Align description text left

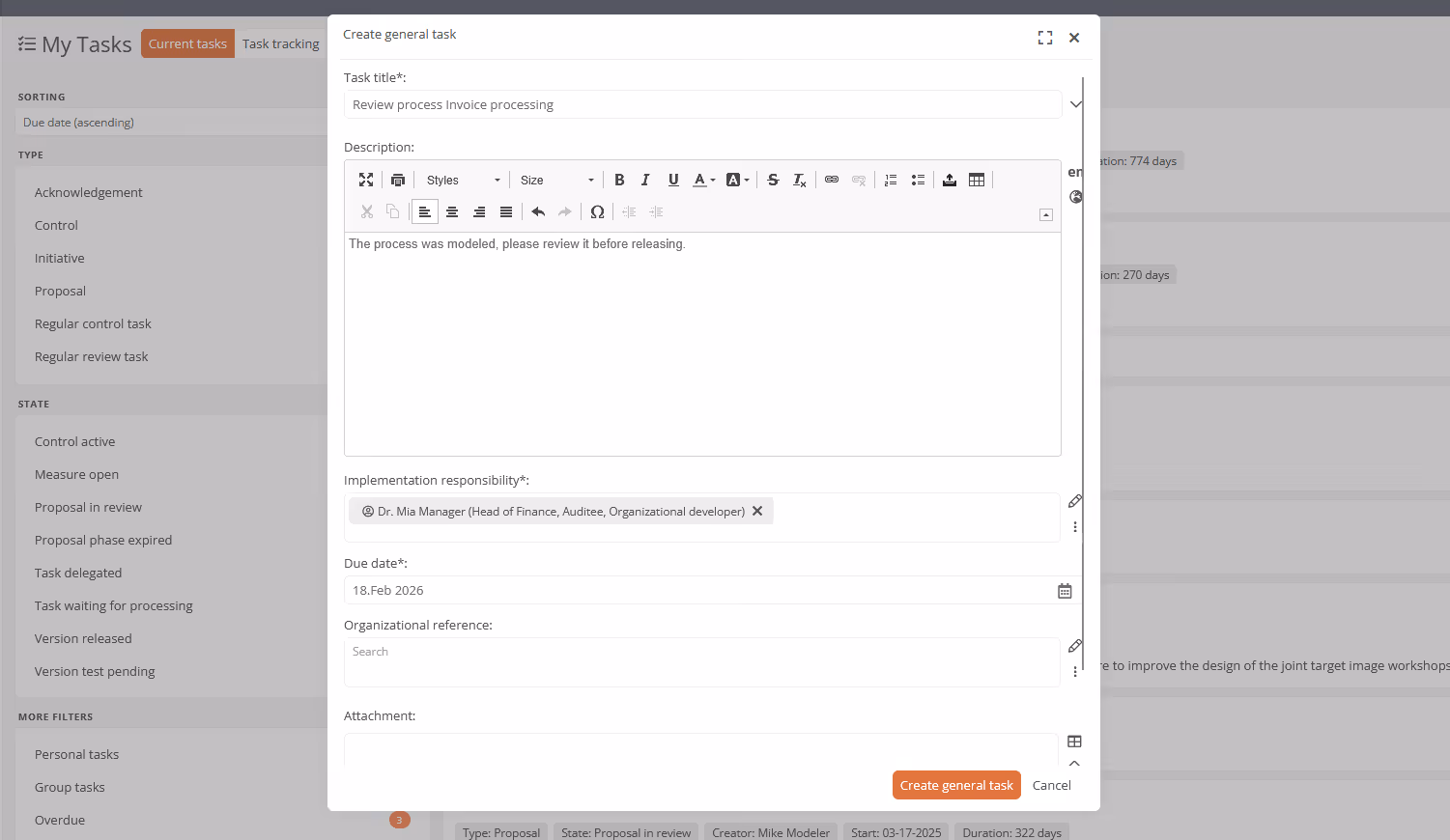pyautogui.click(x=424, y=211)
